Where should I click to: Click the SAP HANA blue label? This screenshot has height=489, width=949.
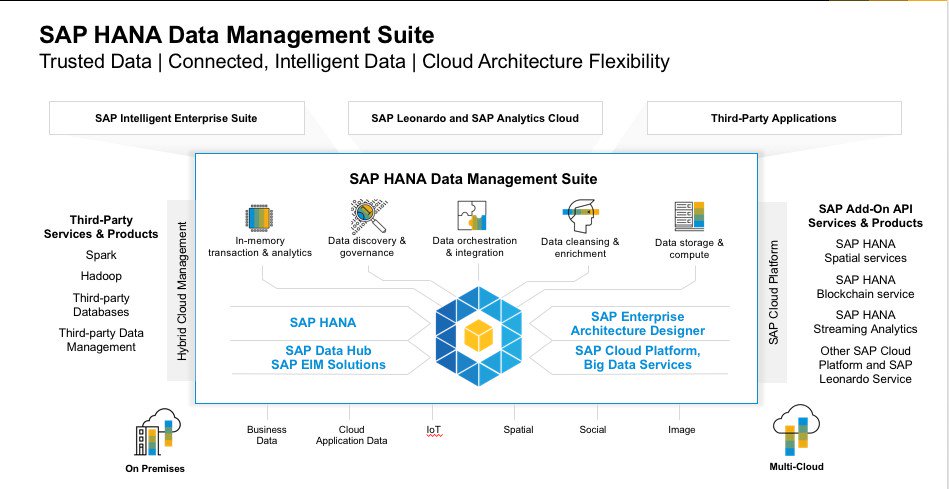pyautogui.click(x=323, y=323)
